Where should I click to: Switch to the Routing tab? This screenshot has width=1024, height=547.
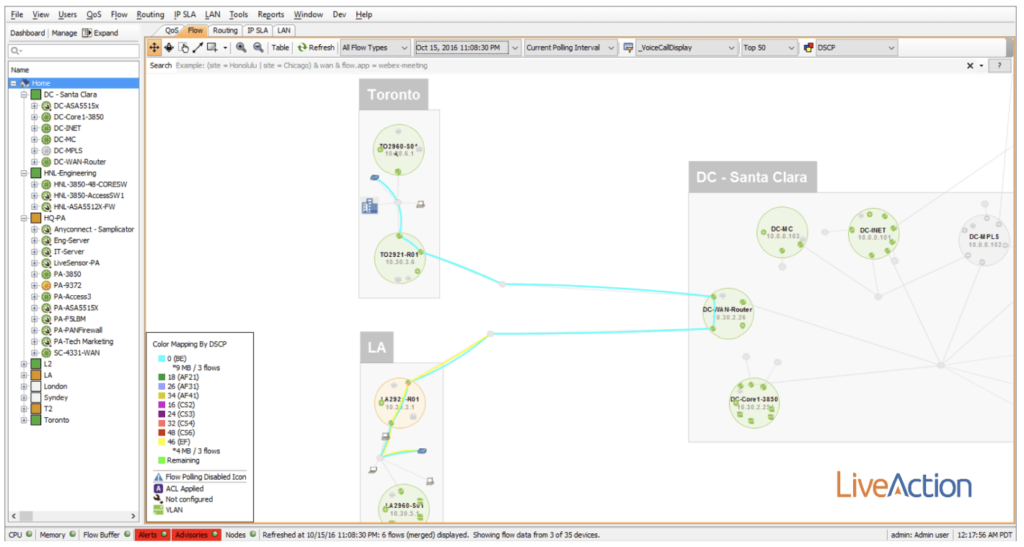(225, 30)
